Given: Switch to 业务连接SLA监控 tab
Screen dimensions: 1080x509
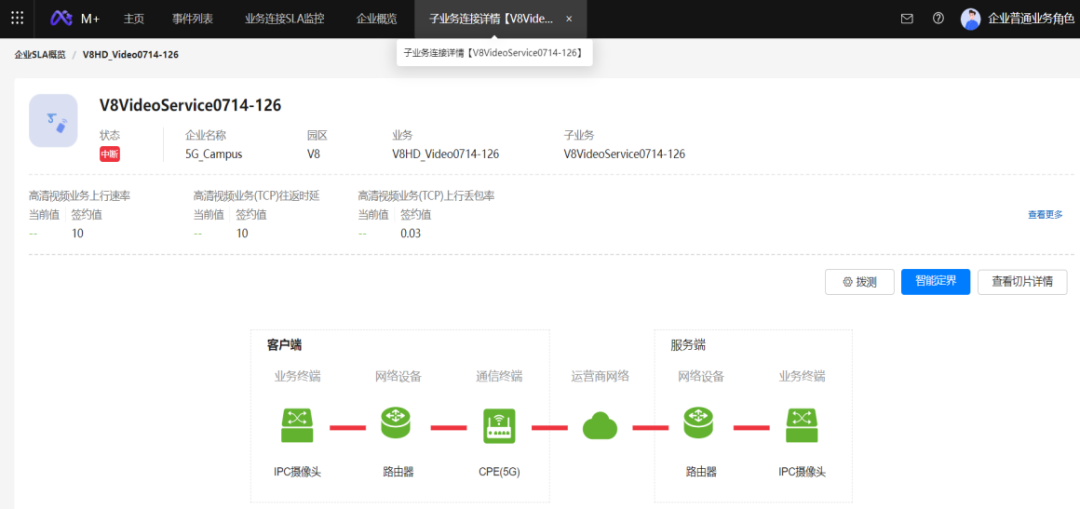Looking at the screenshot, I should point(284,18).
